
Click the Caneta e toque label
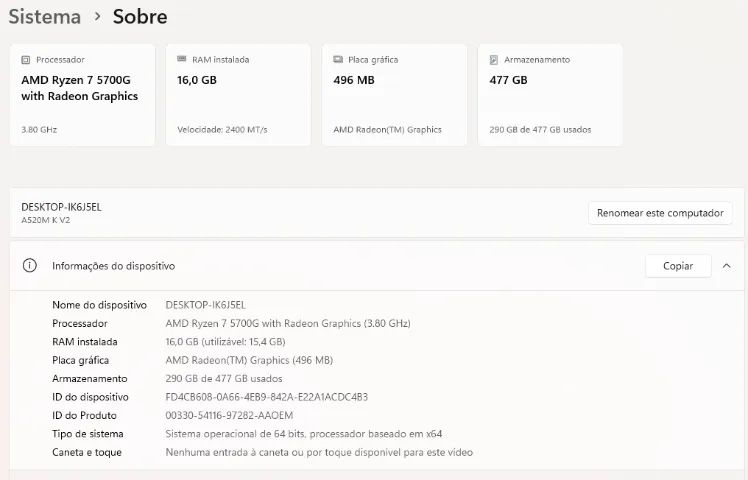tap(87, 452)
